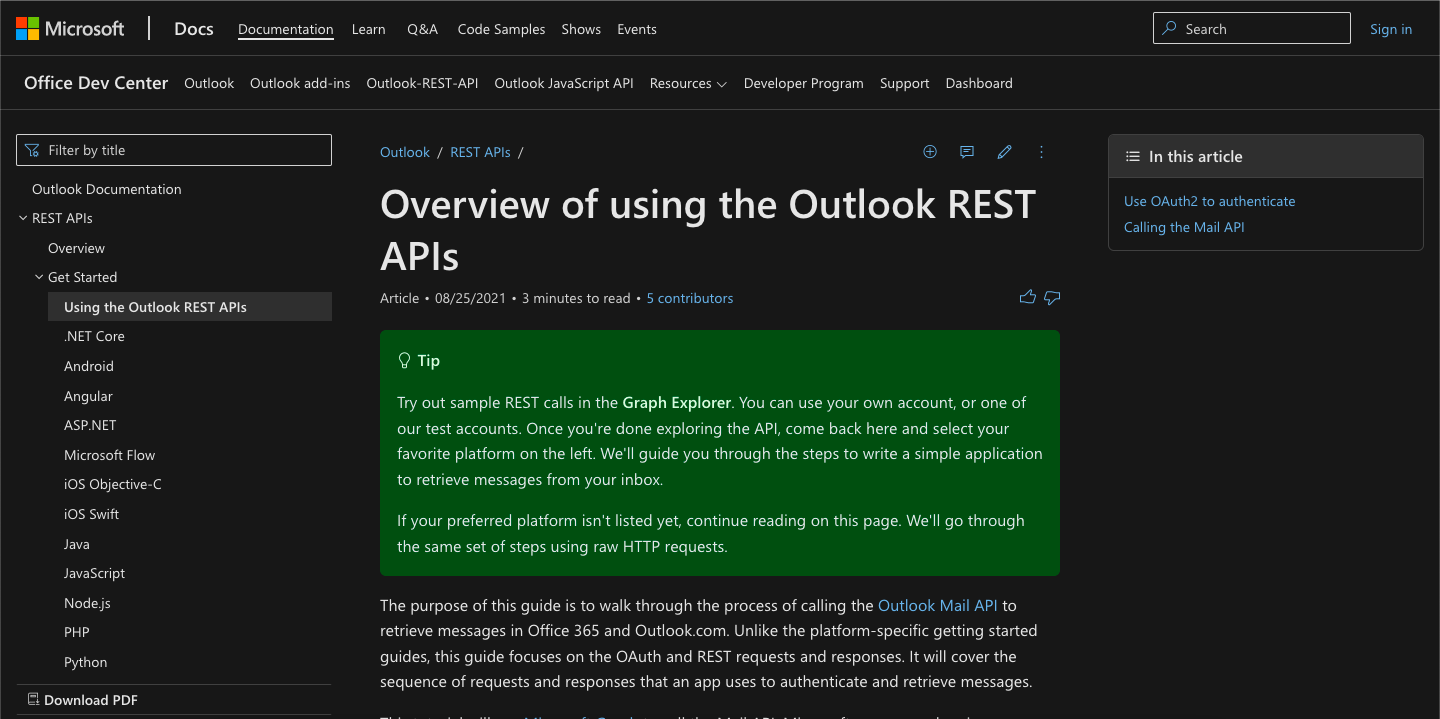This screenshot has height=719, width=1440.
Task: Open the feedback comment icon
Action: point(967,152)
